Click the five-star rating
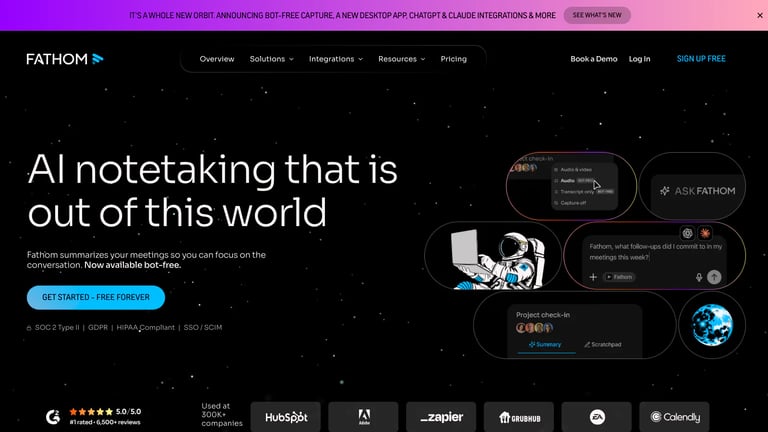 coord(91,412)
